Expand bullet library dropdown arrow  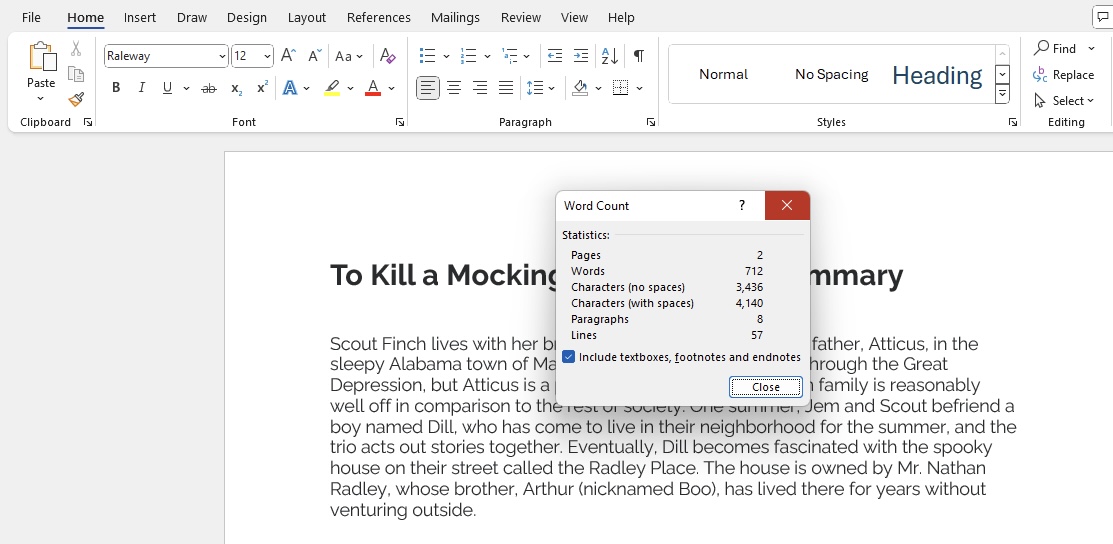pyautogui.click(x=446, y=55)
